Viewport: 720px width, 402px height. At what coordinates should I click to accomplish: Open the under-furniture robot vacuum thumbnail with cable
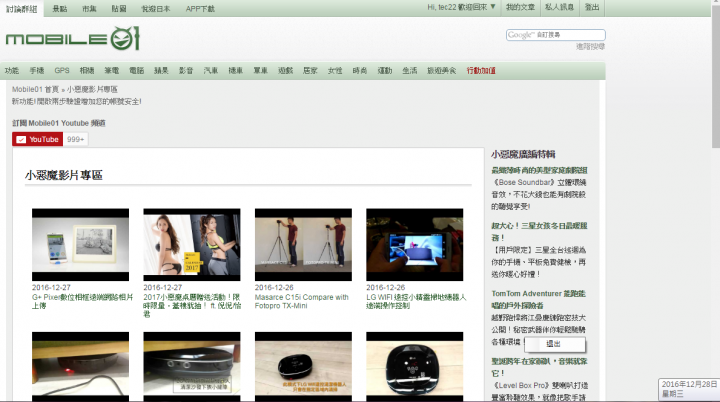click(80, 367)
